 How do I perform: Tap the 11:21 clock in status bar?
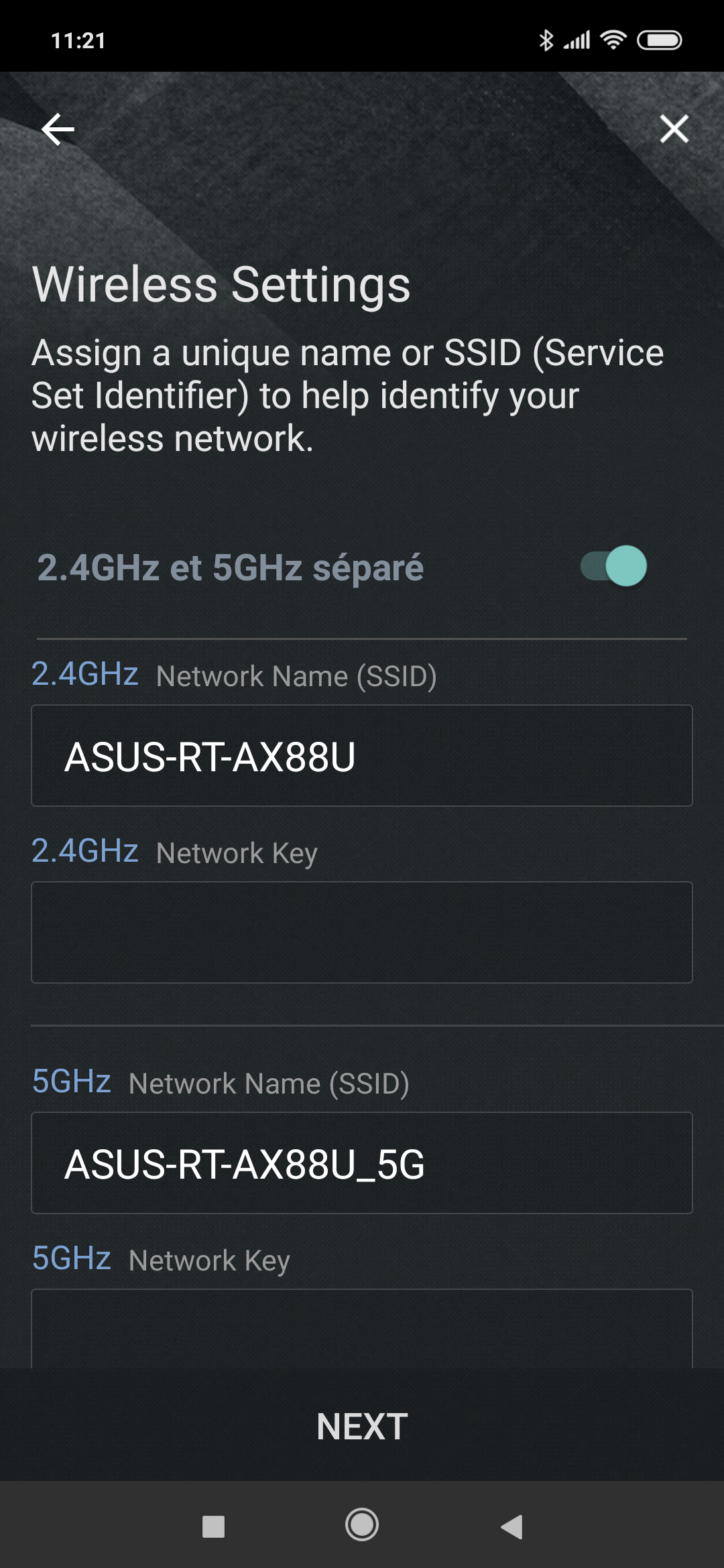tap(78, 40)
